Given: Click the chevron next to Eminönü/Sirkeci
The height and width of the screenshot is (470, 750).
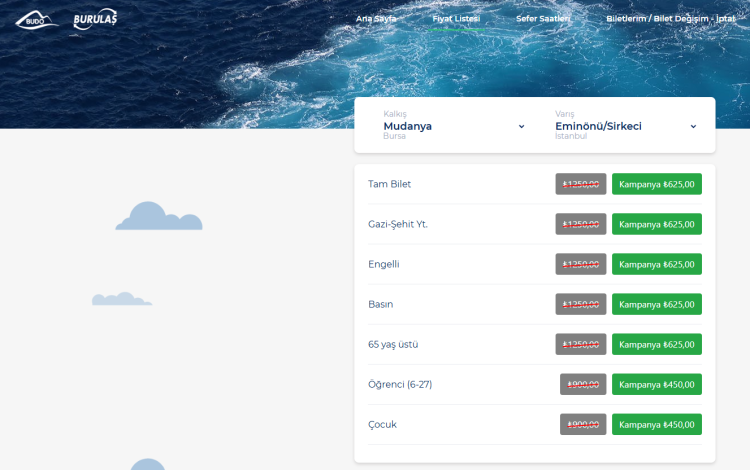Looking at the screenshot, I should pyautogui.click(x=693, y=127).
